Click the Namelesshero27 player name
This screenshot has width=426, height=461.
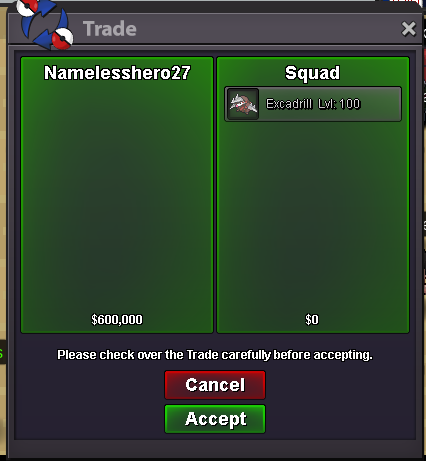click(117, 73)
